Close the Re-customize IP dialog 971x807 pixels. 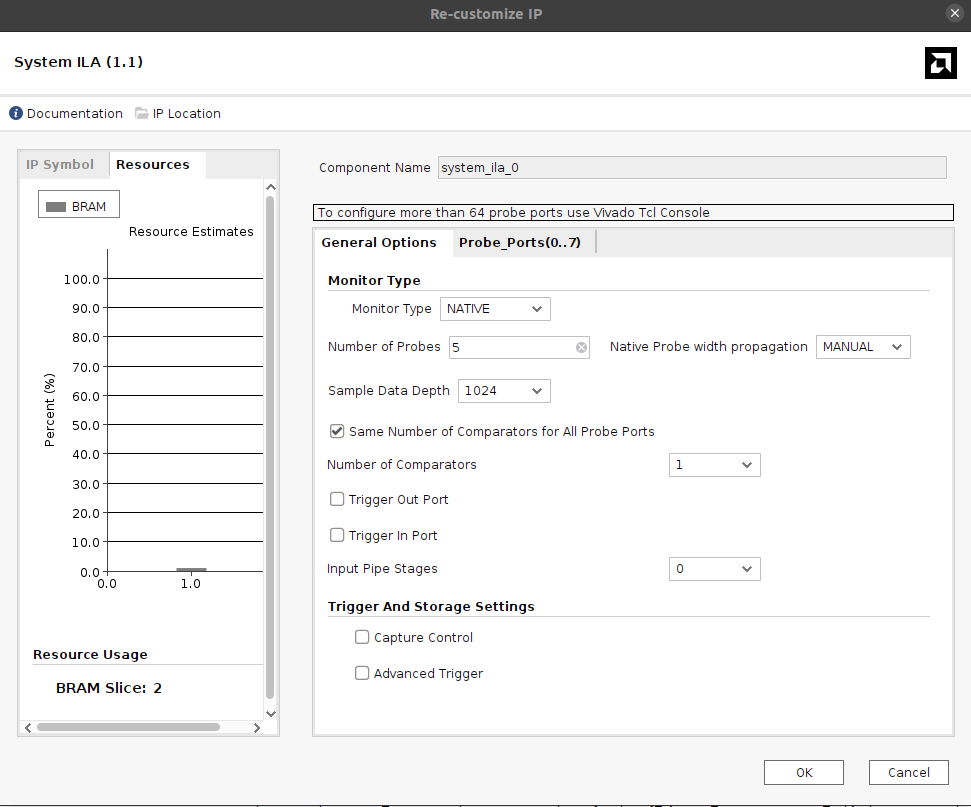[x=955, y=13]
